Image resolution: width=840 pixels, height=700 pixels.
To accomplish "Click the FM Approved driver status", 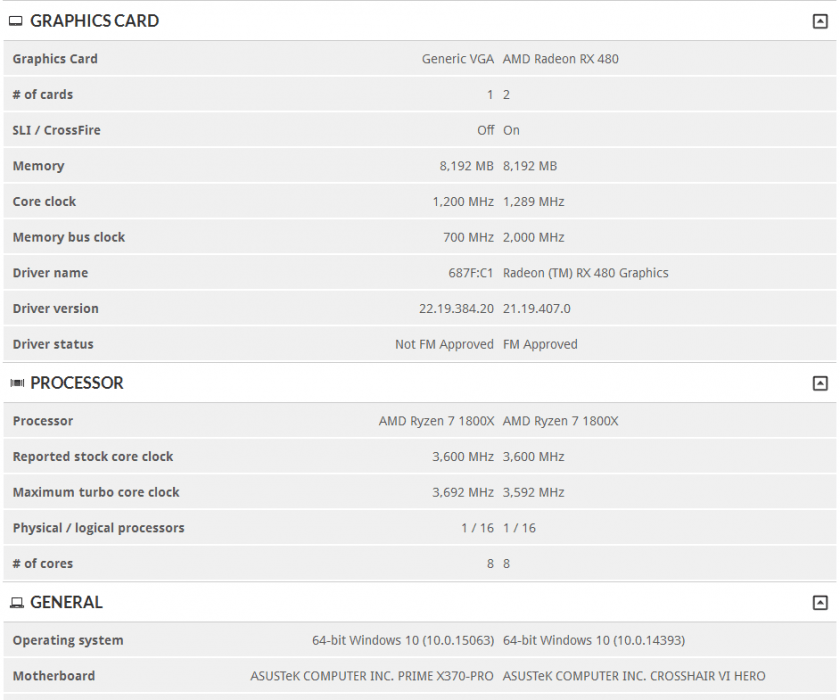I will coord(540,344).
